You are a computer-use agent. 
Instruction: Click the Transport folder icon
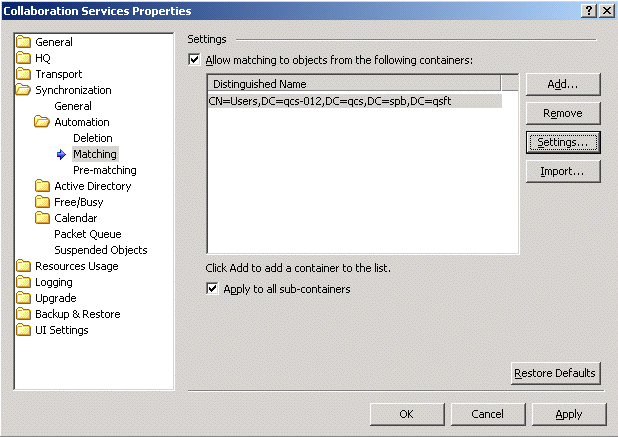point(24,74)
